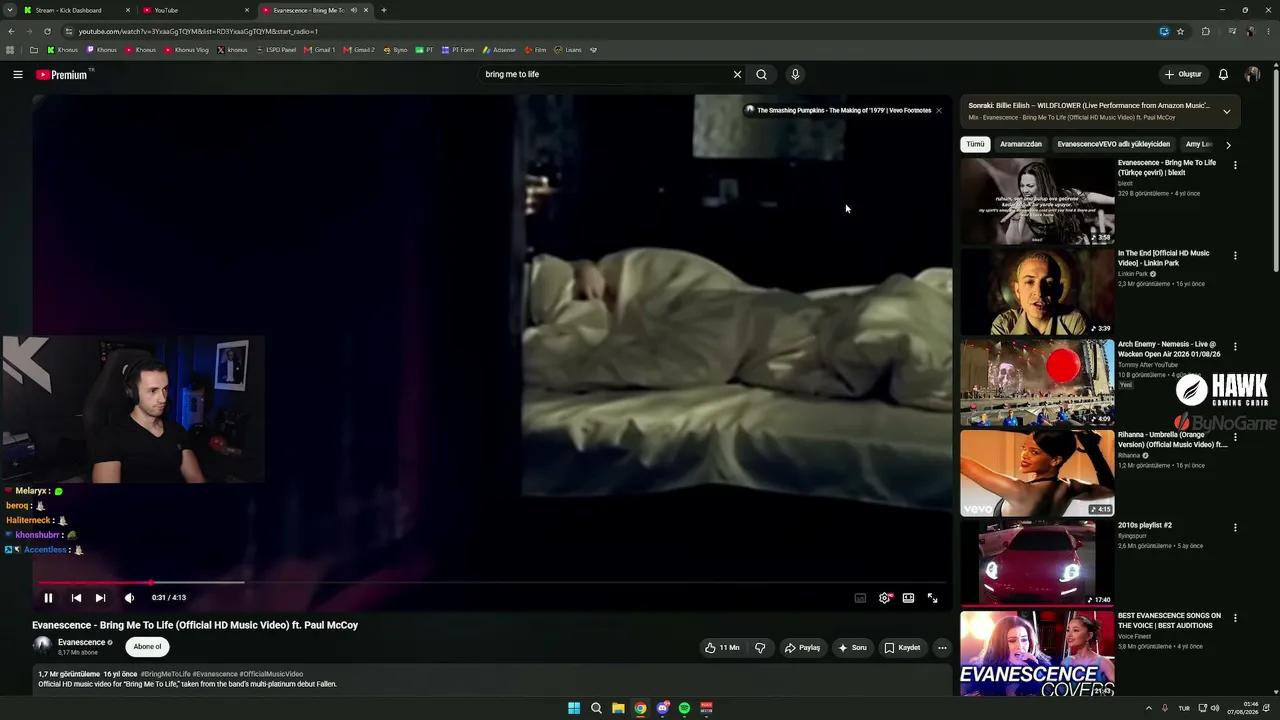Open options for In The End video

[x=1235, y=256]
